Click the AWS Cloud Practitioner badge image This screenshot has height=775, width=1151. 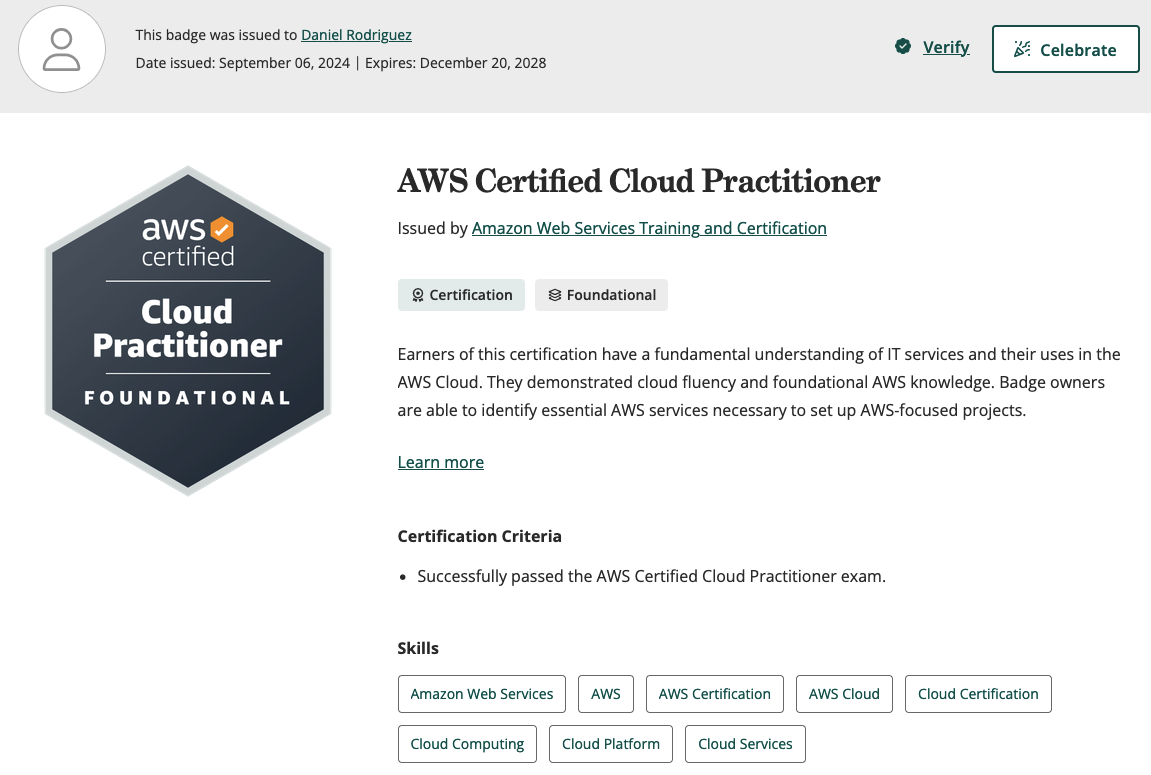(x=188, y=330)
